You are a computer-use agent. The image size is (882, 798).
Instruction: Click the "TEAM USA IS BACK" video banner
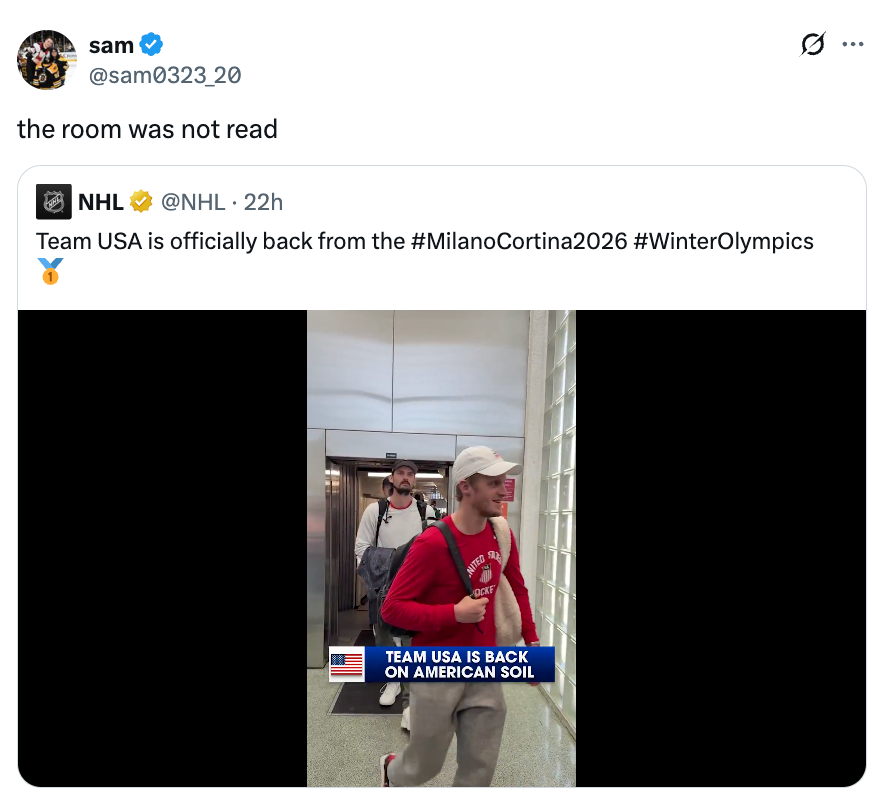pyautogui.click(x=459, y=665)
